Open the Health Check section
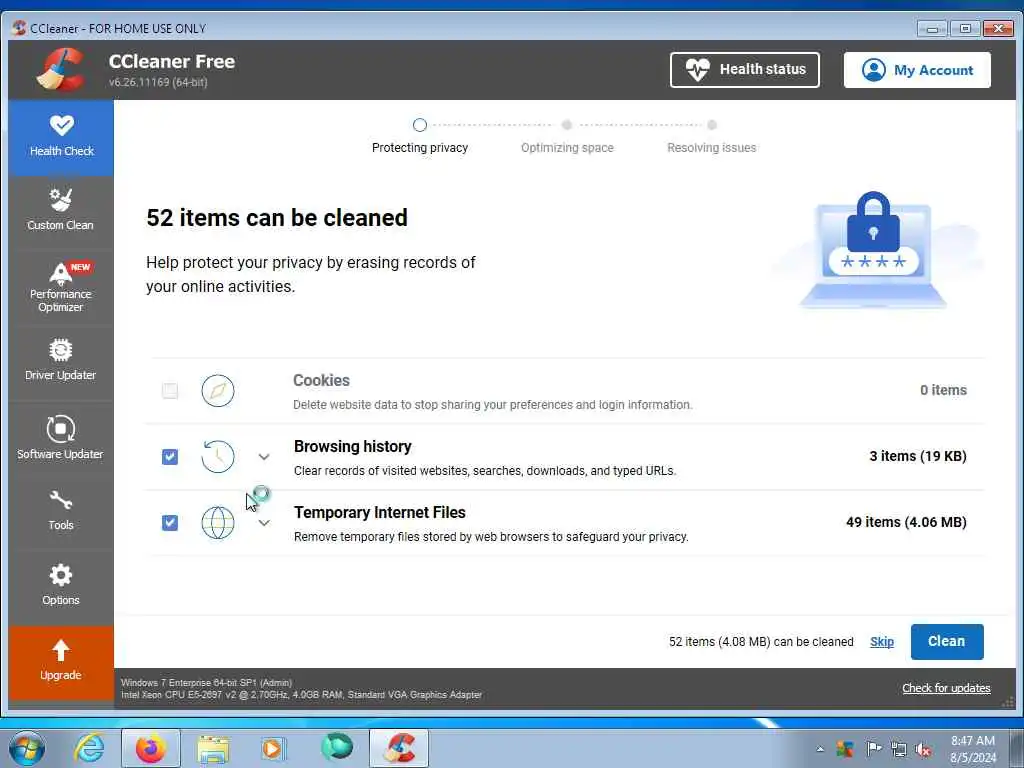Image resolution: width=1024 pixels, height=768 pixels. click(61, 138)
